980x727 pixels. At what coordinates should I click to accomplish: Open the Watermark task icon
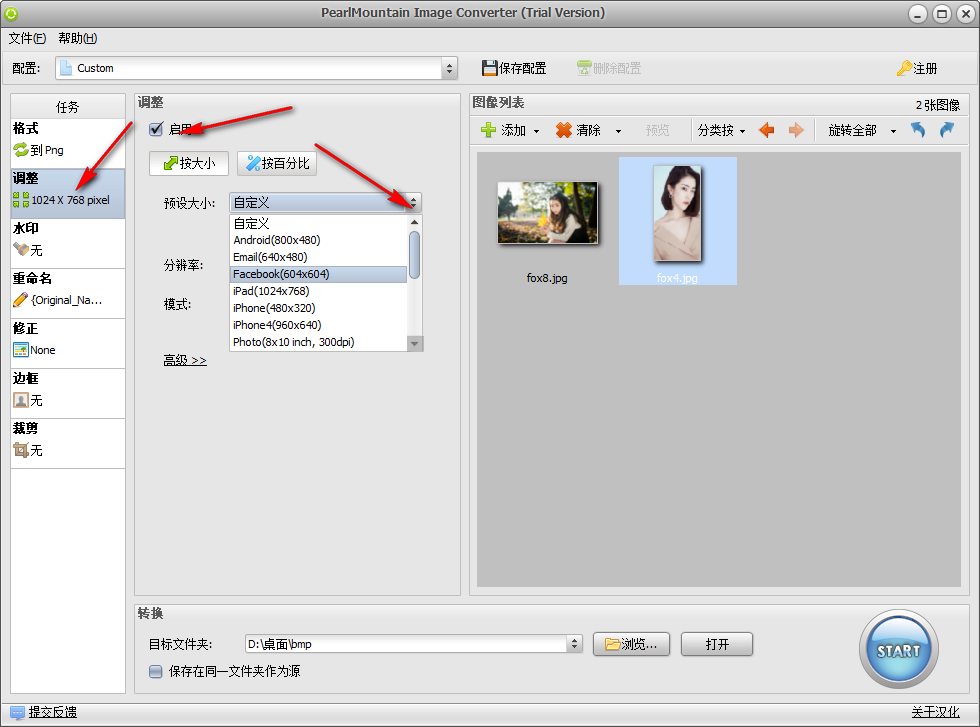coord(21,249)
